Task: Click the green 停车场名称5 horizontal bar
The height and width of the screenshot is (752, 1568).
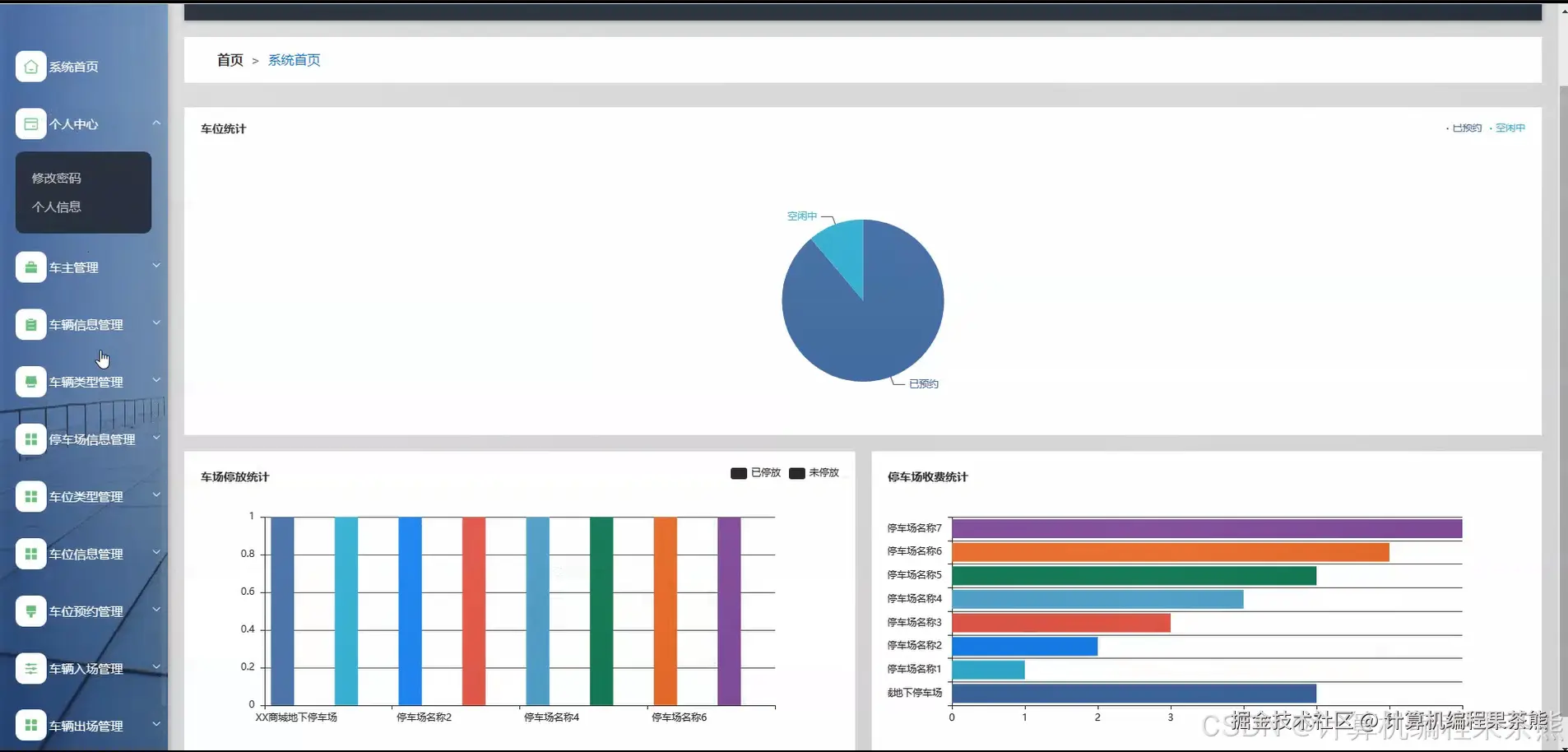Action: point(1134,576)
